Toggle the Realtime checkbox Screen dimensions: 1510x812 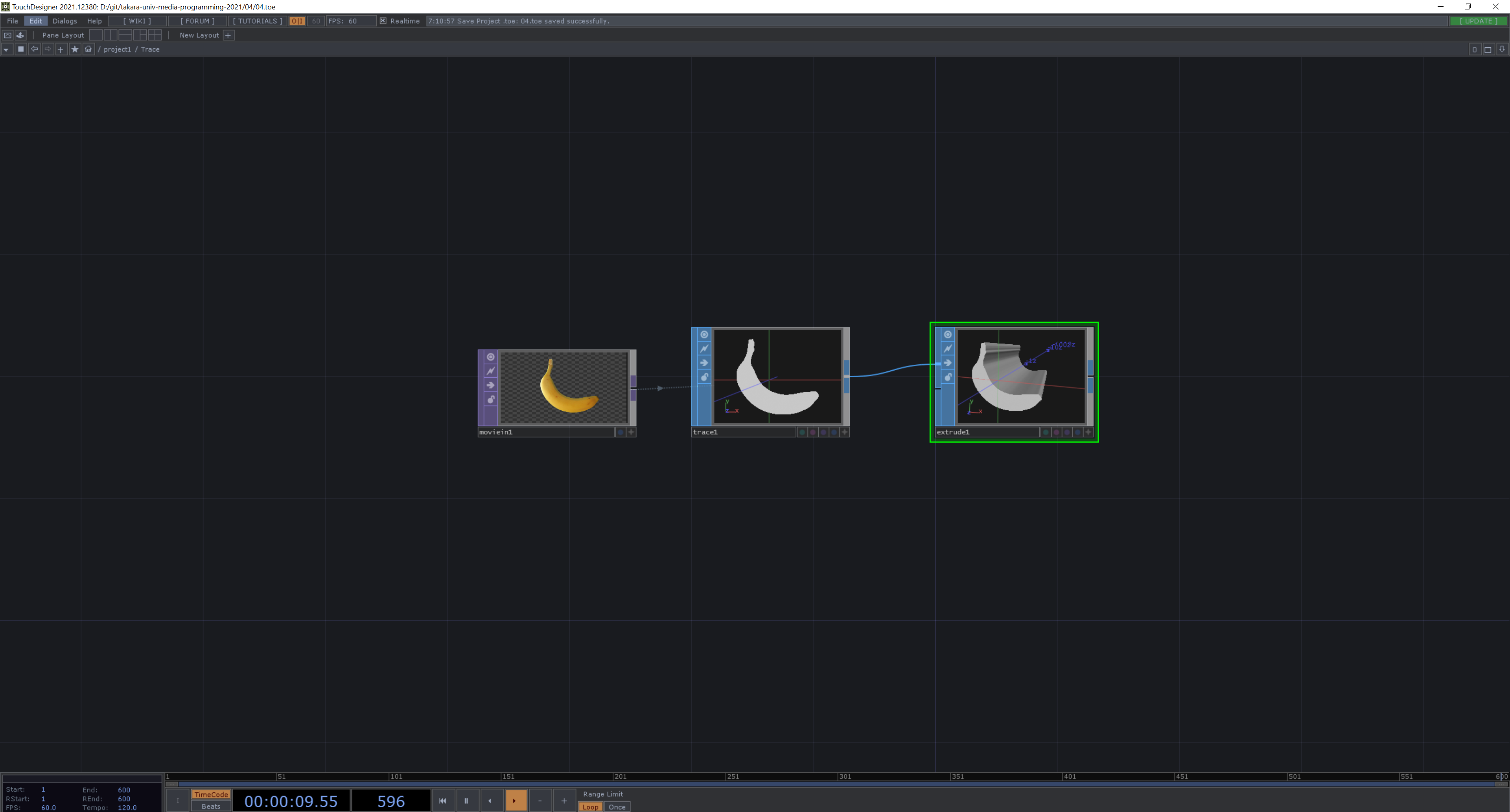pyautogui.click(x=383, y=21)
